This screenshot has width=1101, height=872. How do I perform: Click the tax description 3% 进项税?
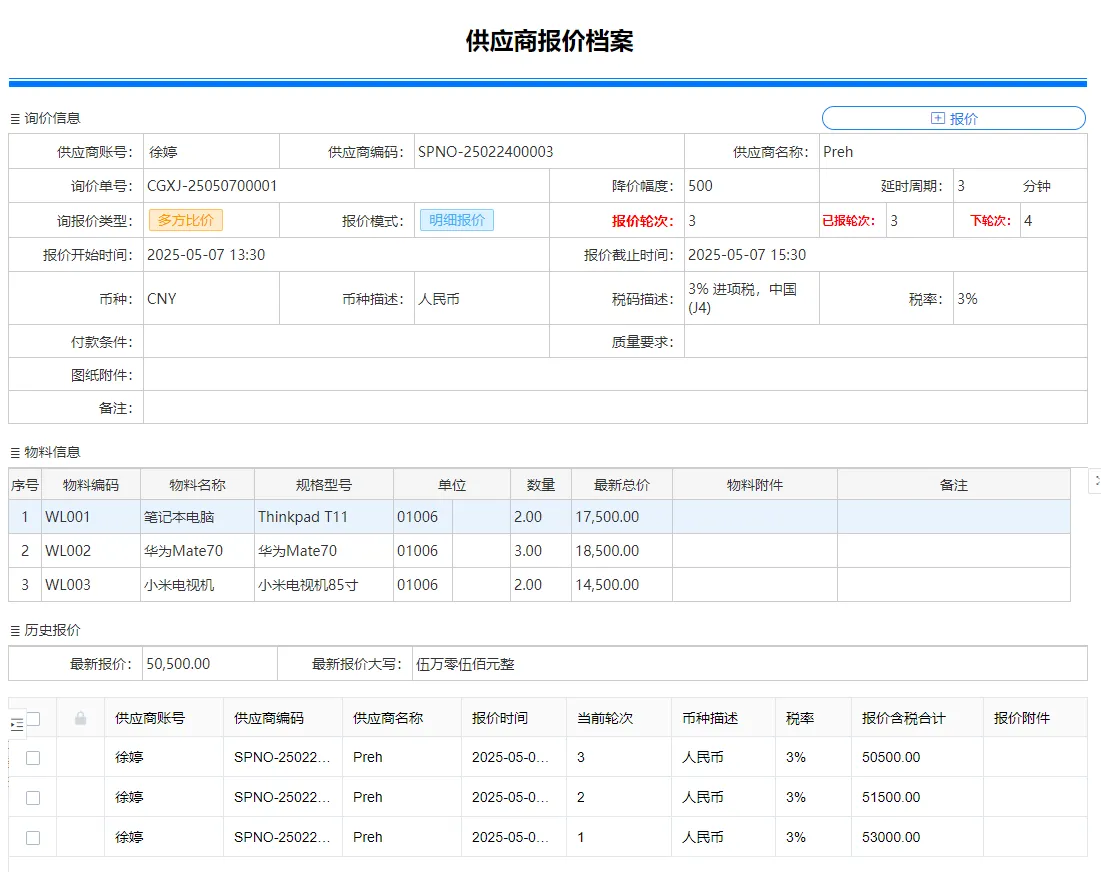click(743, 298)
